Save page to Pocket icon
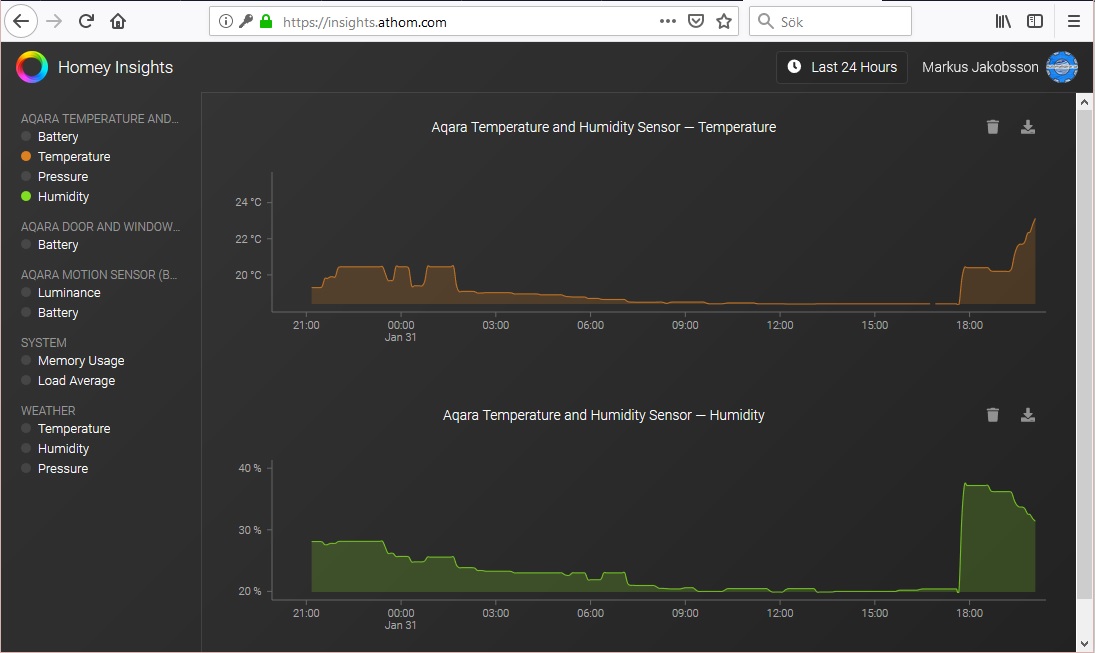Viewport: 1095px width, 653px height. (x=696, y=22)
